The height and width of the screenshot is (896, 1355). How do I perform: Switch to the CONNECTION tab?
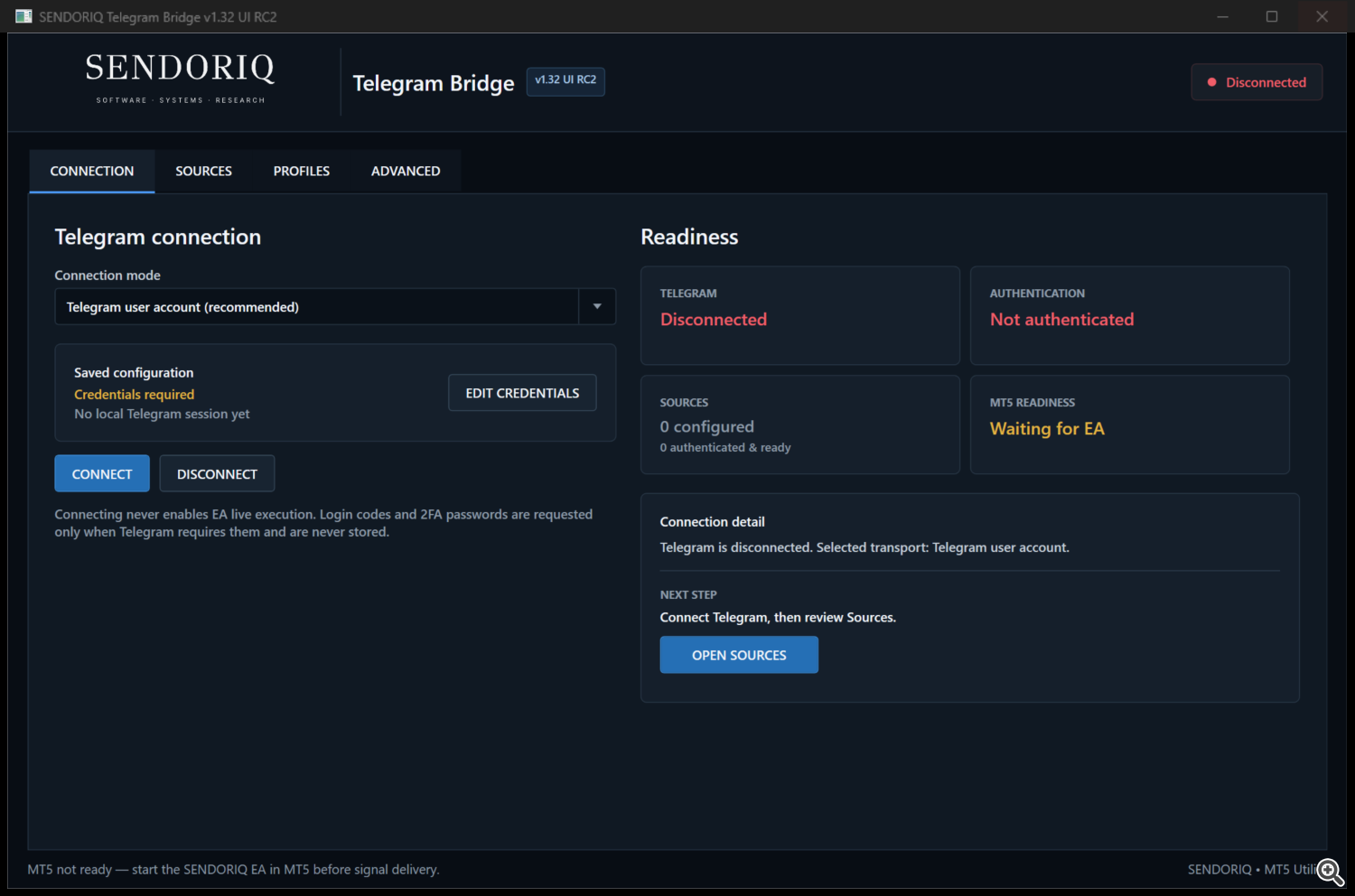pyautogui.click(x=92, y=171)
